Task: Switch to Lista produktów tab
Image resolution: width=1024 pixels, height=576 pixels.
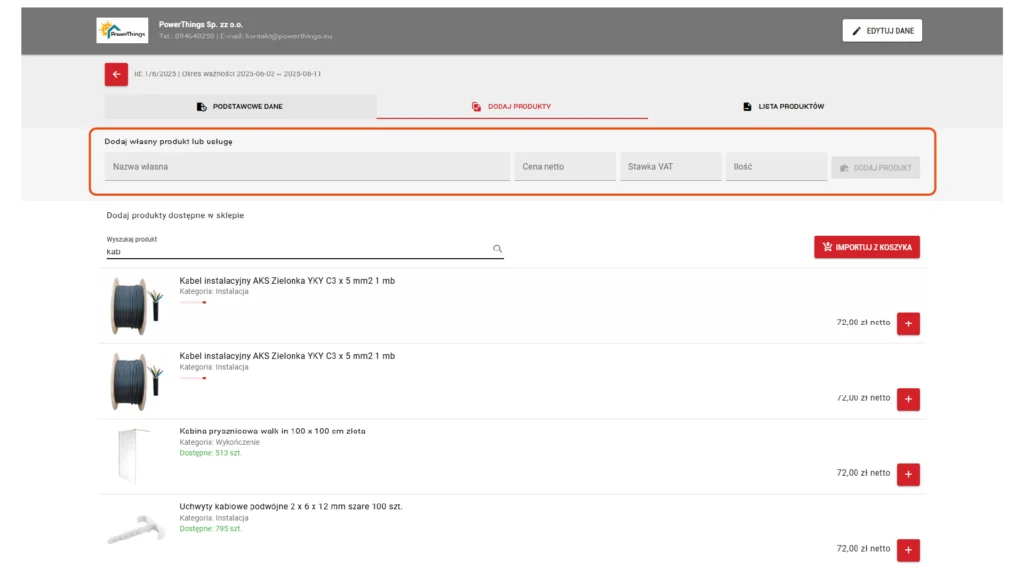Action: tap(783, 106)
